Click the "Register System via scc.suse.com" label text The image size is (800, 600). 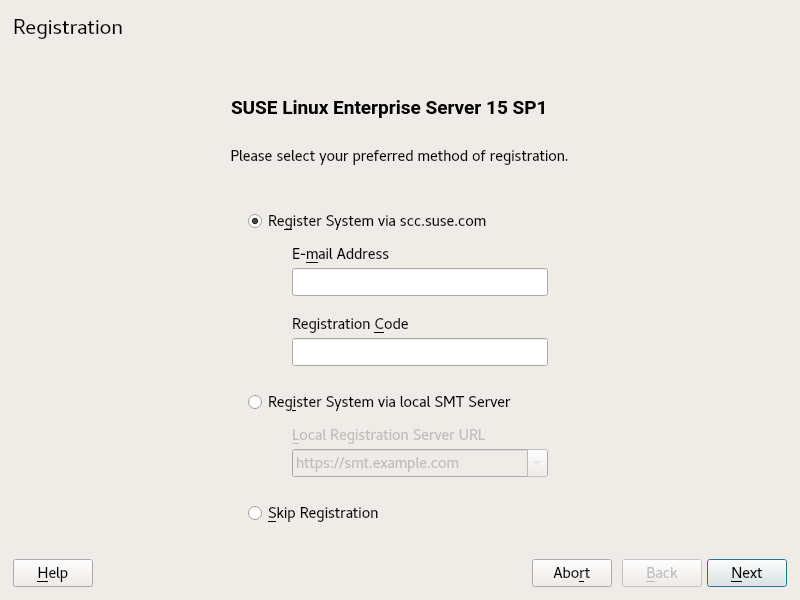tap(377, 221)
